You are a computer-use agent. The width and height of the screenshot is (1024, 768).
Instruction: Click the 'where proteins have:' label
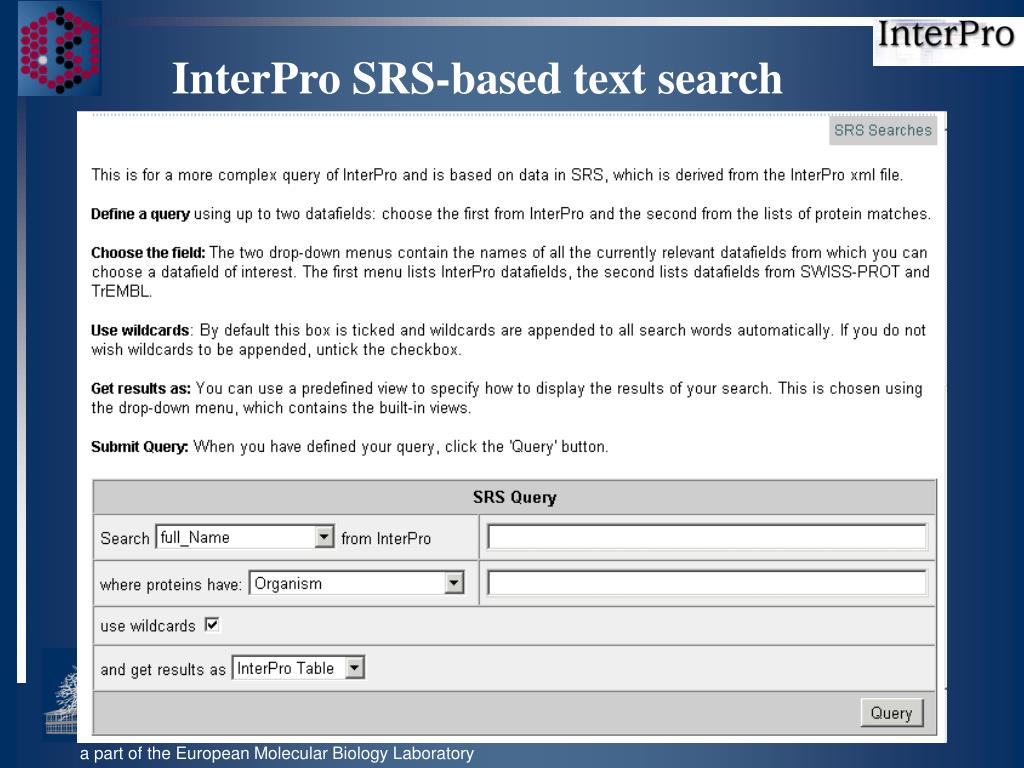click(x=170, y=584)
